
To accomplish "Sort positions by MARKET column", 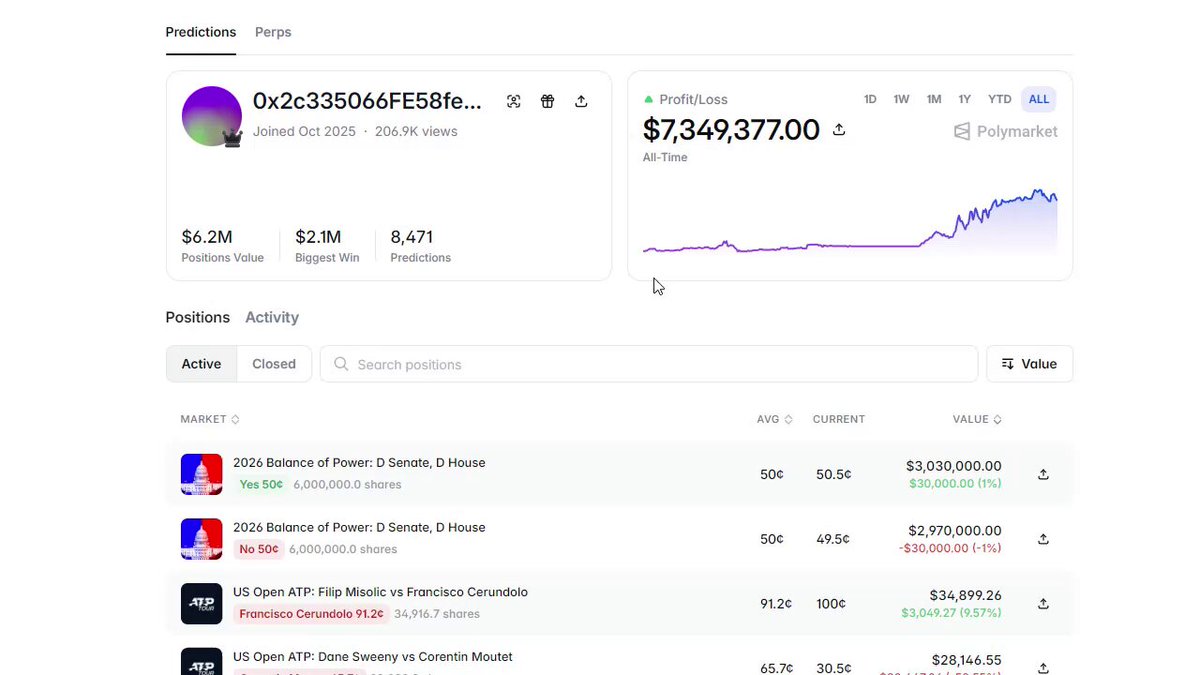I will [x=210, y=419].
